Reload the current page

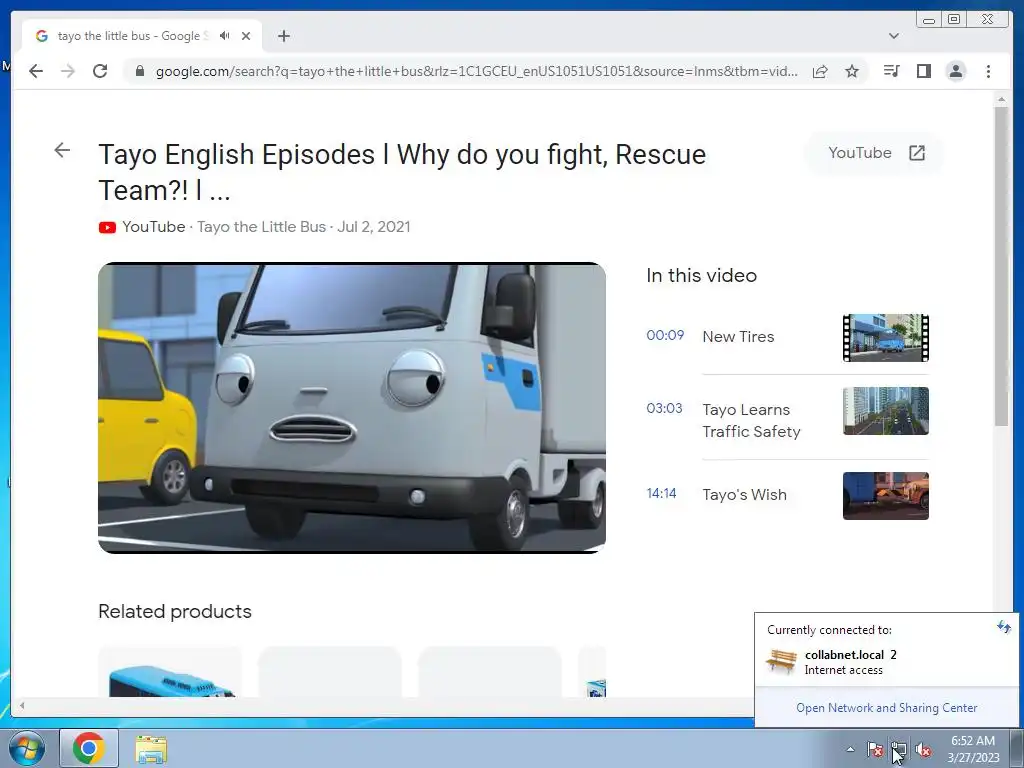(x=100, y=71)
